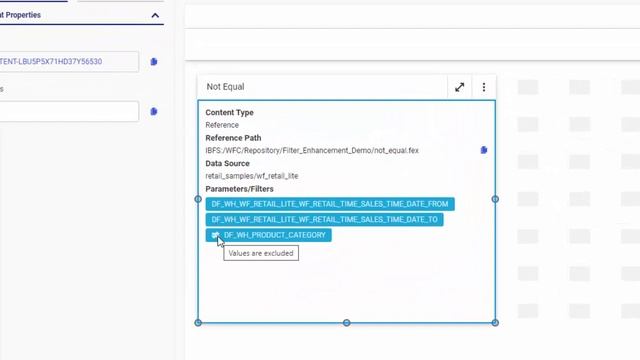640x360 pixels.
Task: Click the bottom-center resize handle
Action: [347, 323]
